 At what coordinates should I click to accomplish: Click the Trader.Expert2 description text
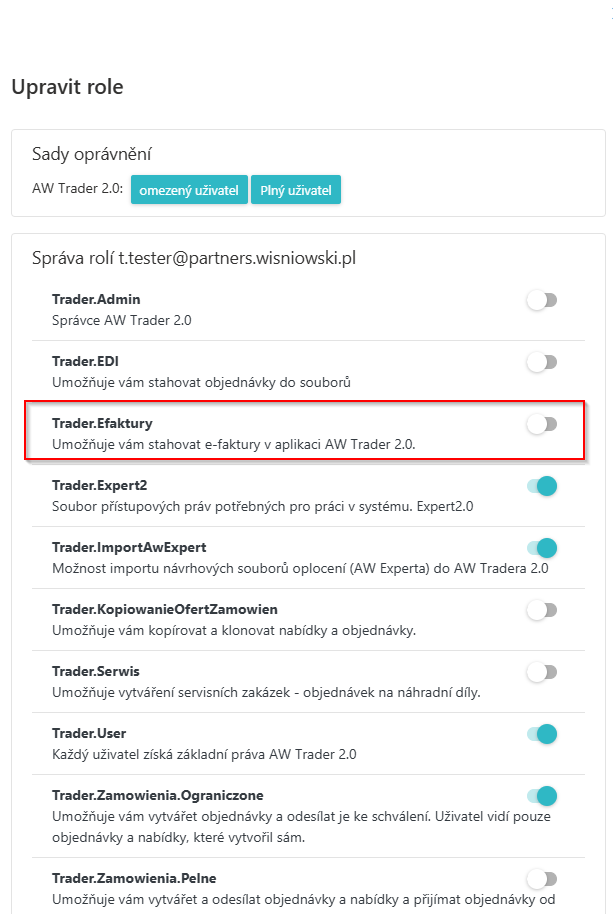coord(262,506)
